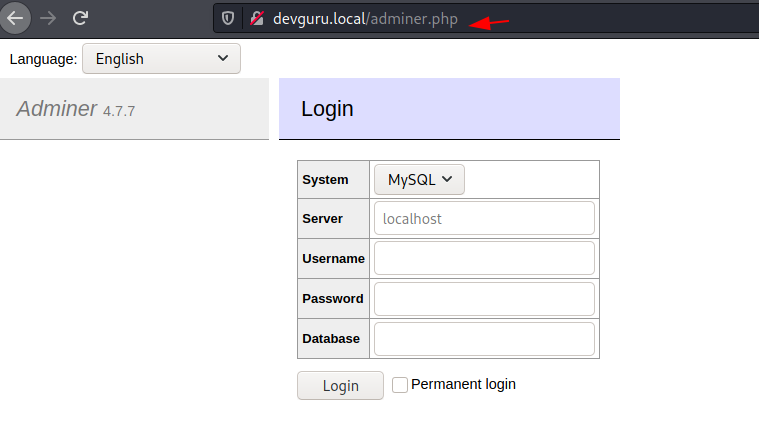Click the Permanent login label text
Viewport: 759px width, 442px height.
coord(463,384)
